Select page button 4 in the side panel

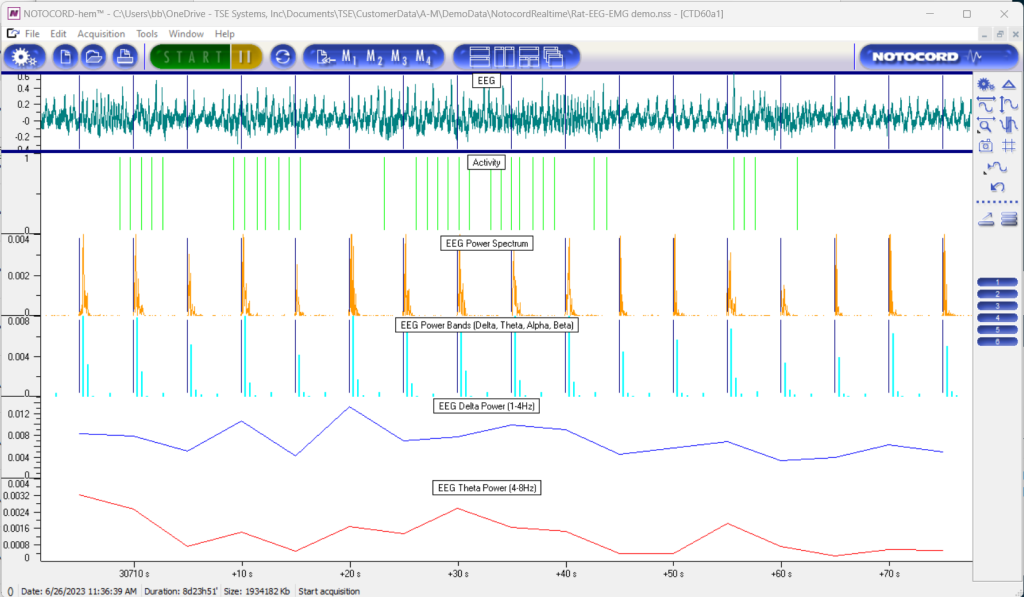point(997,317)
